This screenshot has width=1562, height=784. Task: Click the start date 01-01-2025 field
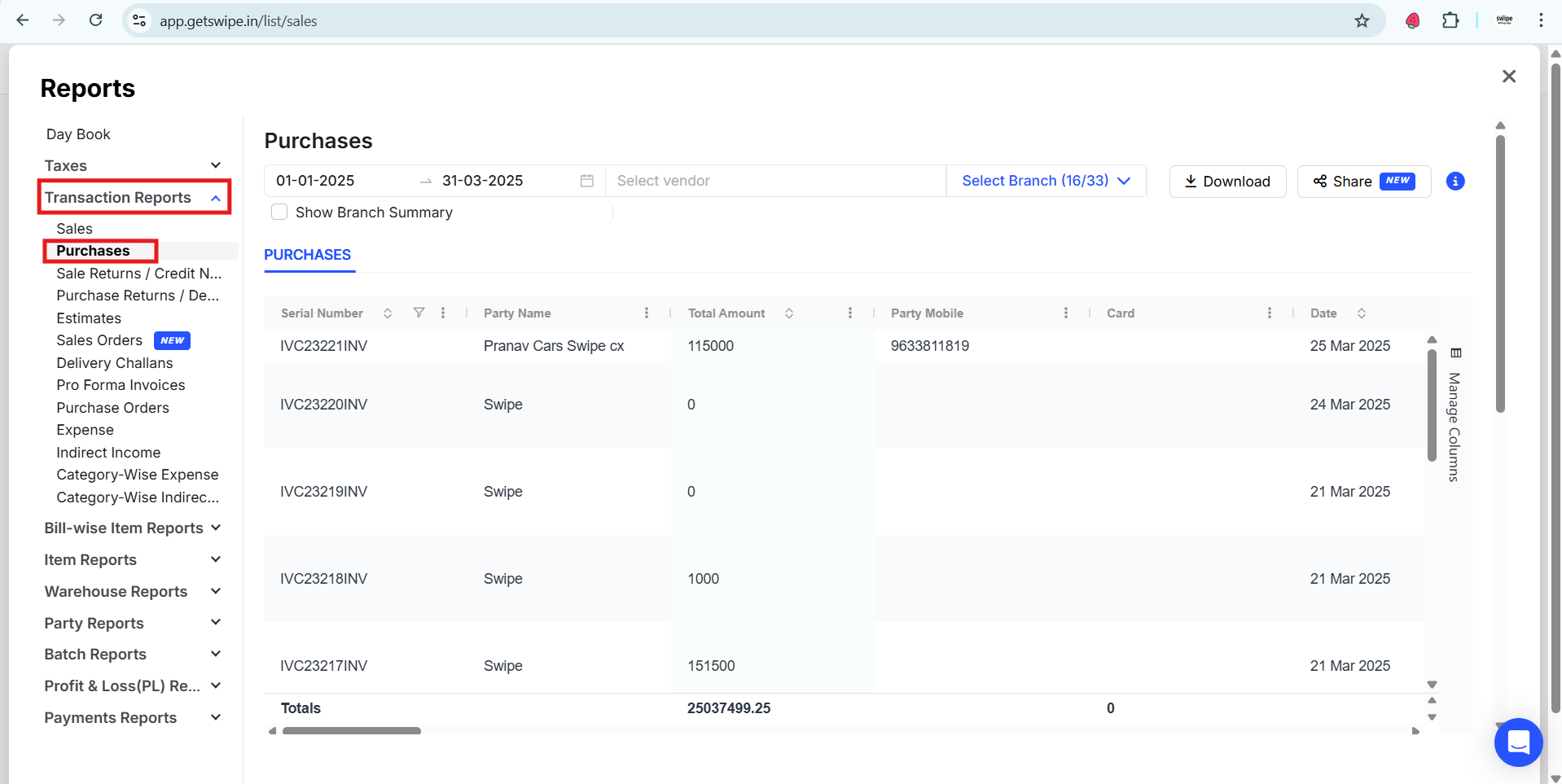[x=315, y=181]
